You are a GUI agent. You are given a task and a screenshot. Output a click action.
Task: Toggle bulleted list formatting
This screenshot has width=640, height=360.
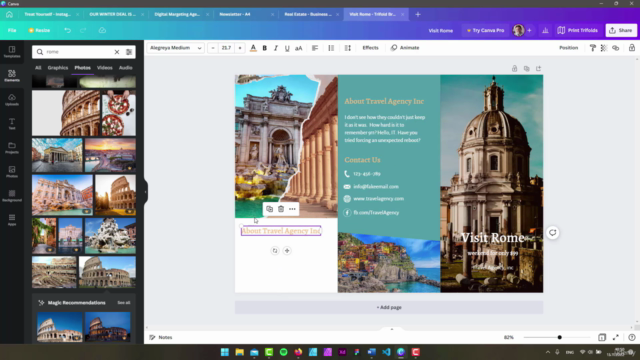tap(331, 48)
